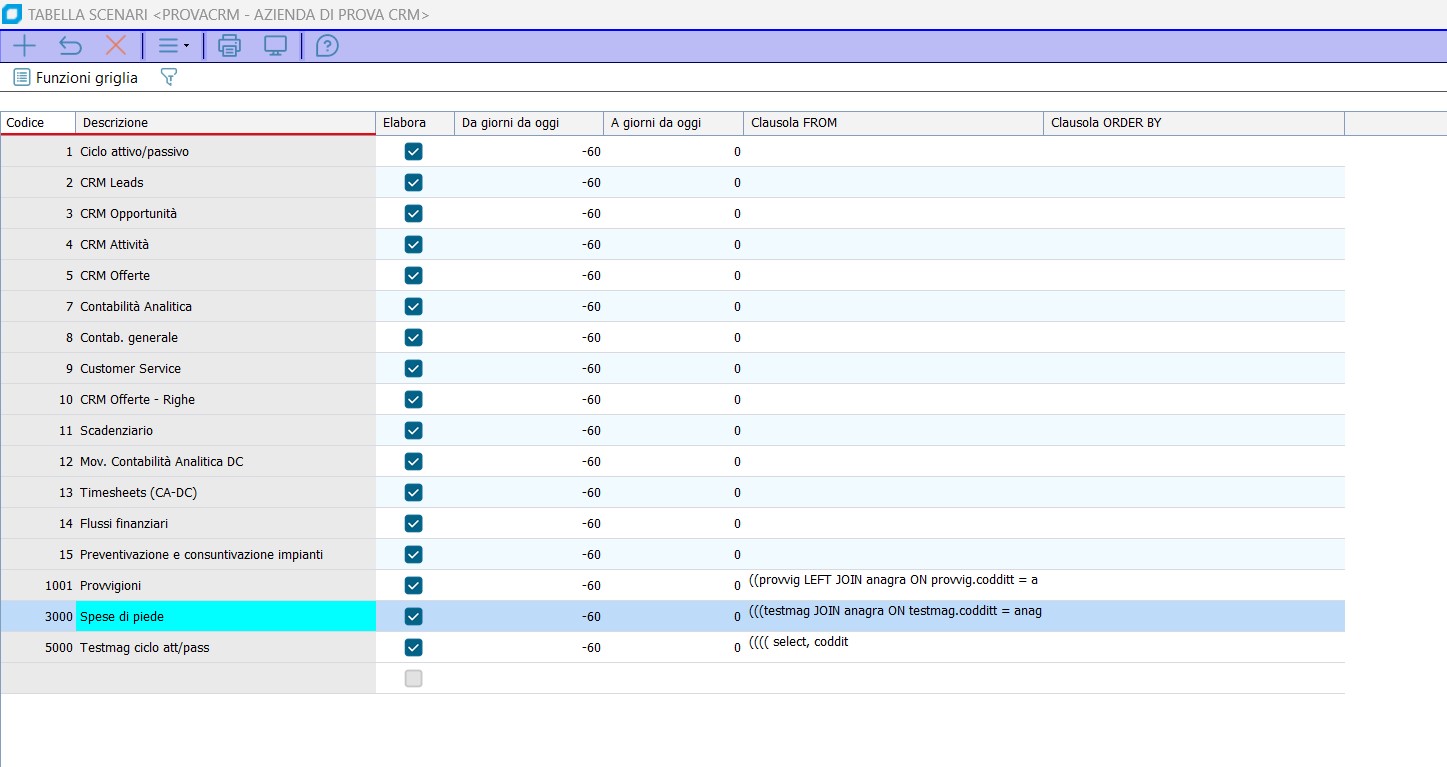Click the plus icon to add new record
The height and width of the screenshot is (767, 1447).
pos(23,46)
